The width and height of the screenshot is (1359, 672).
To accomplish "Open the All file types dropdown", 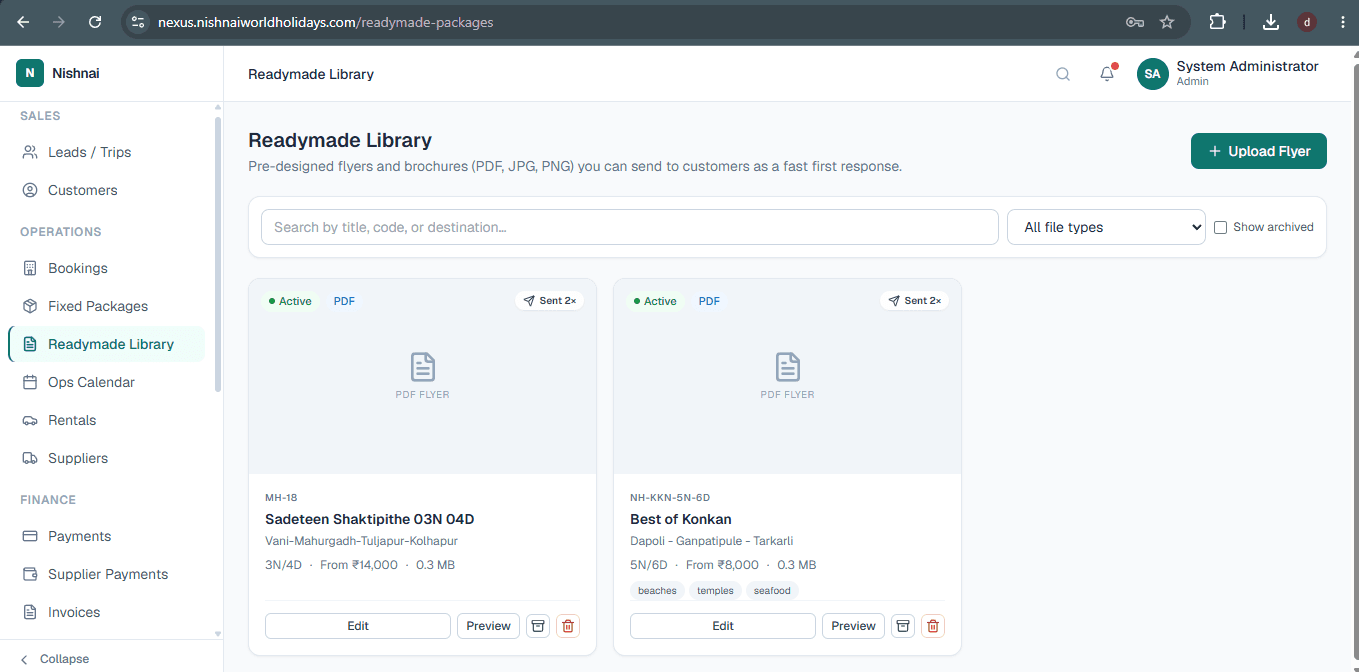I will click(1106, 227).
